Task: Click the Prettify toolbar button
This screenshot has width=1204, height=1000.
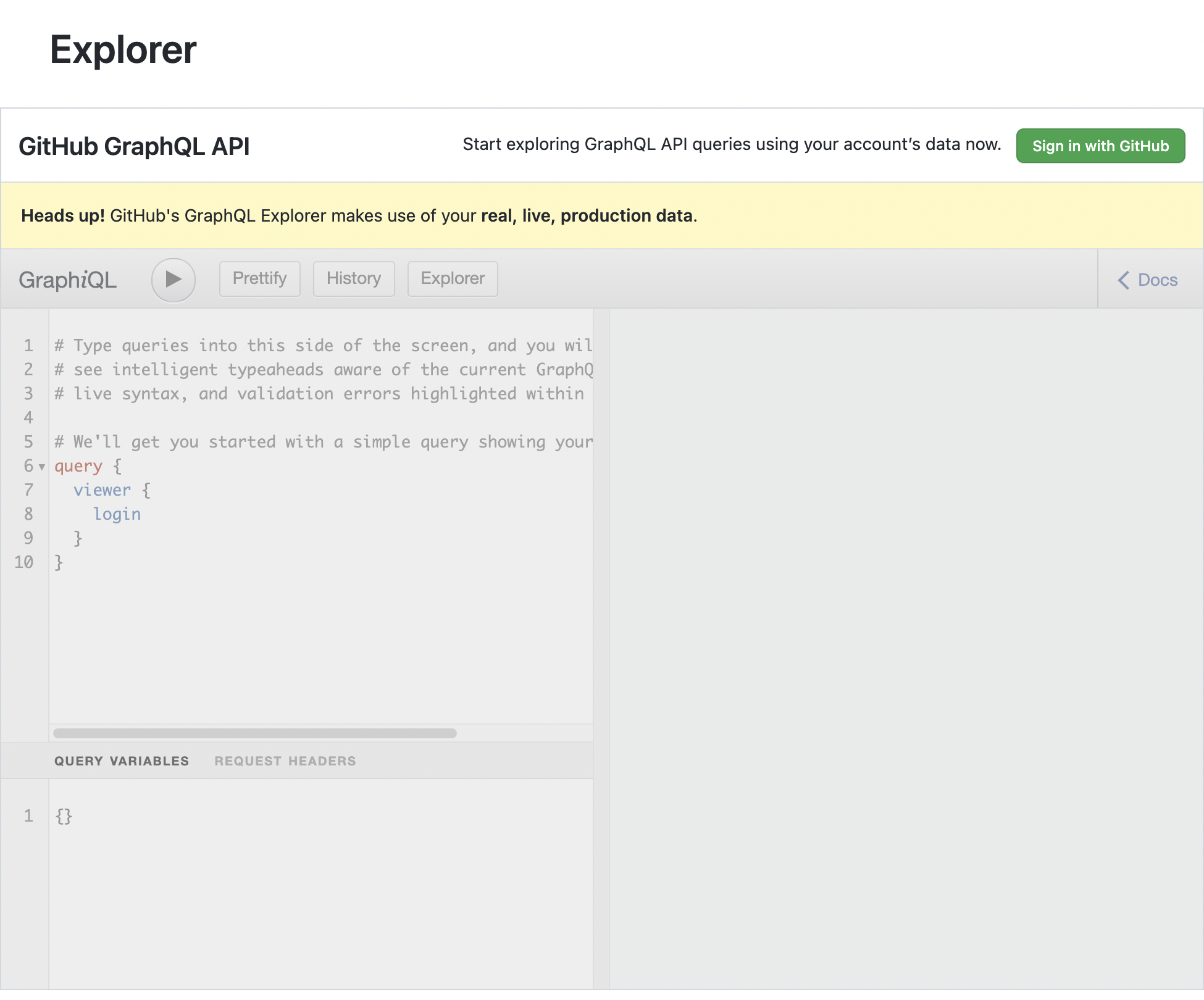Action: 259,278
